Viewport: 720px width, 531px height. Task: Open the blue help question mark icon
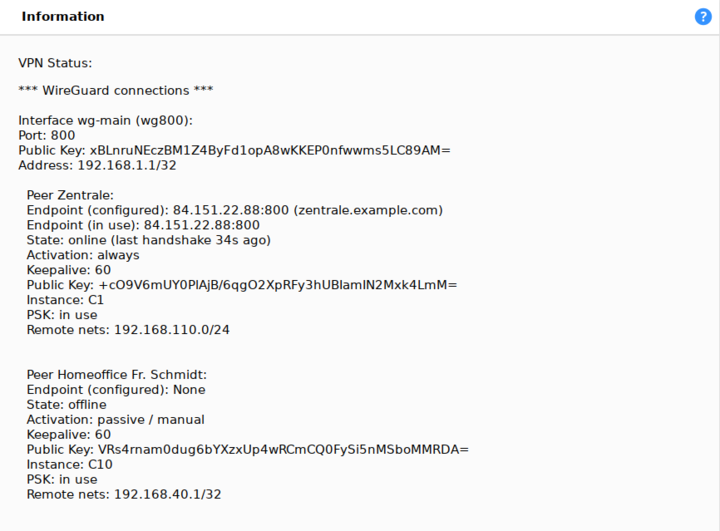click(x=703, y=17)
